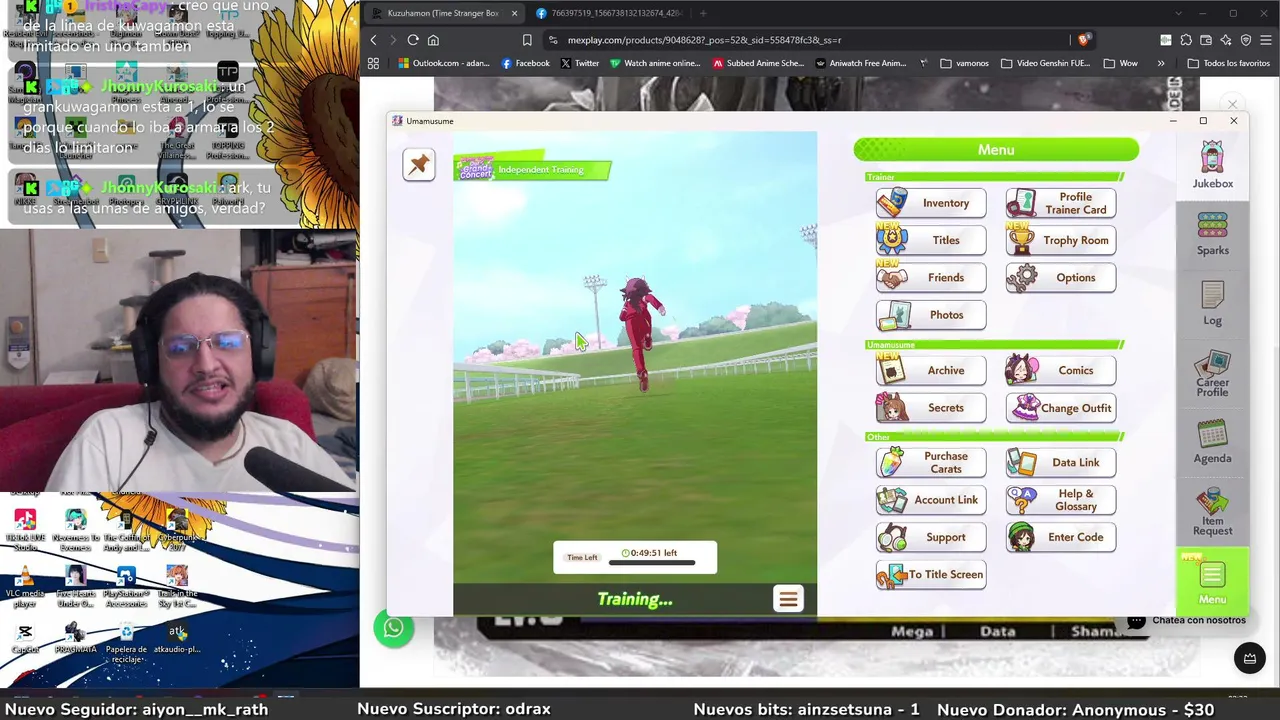Open the Chatea con nosotros chat
The width and height of the screenshot is (1280, 720).
1189,620
